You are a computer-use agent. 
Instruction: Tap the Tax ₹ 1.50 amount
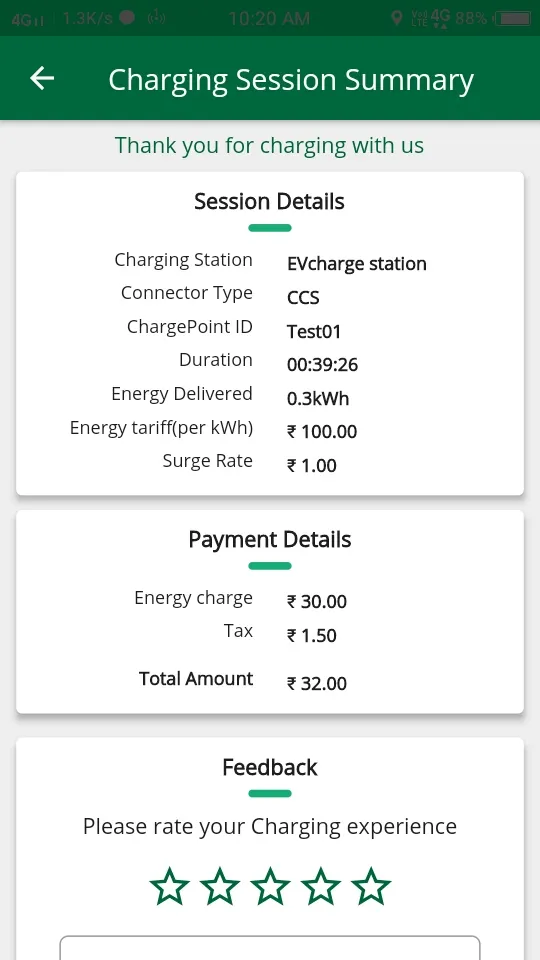click(x=312, y=636)
